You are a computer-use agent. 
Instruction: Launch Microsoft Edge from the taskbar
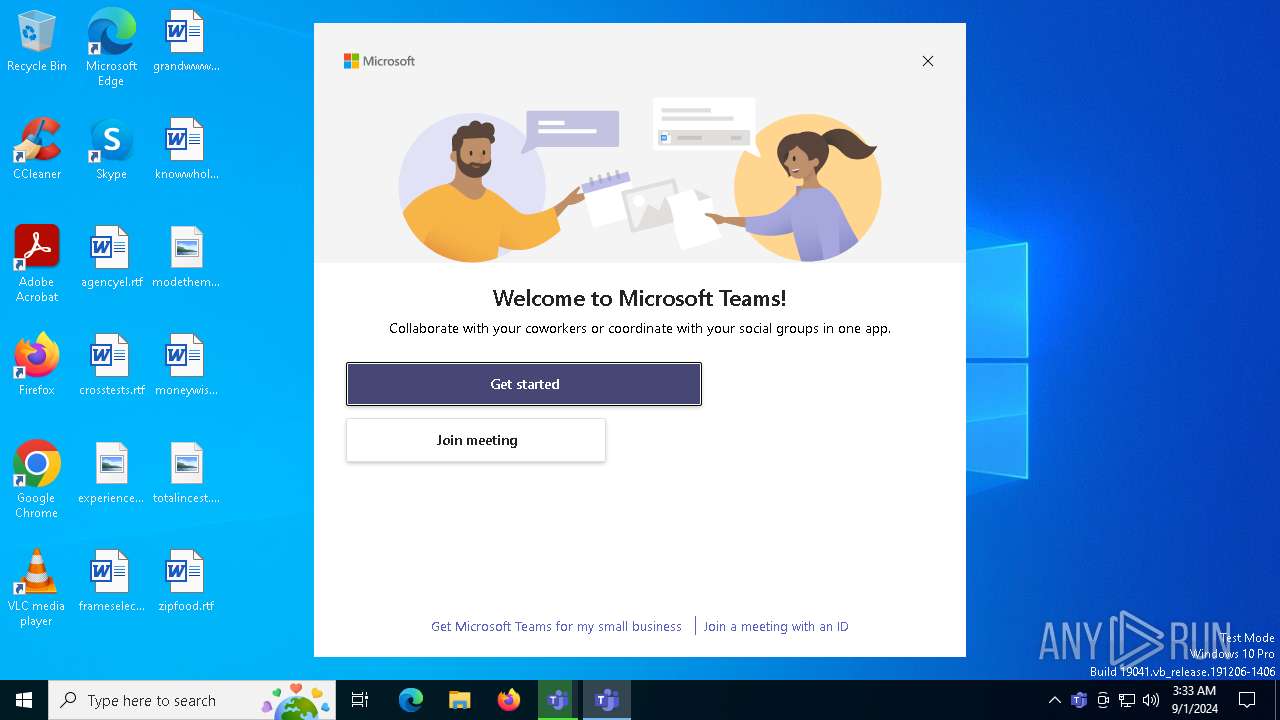pos(411,700)
